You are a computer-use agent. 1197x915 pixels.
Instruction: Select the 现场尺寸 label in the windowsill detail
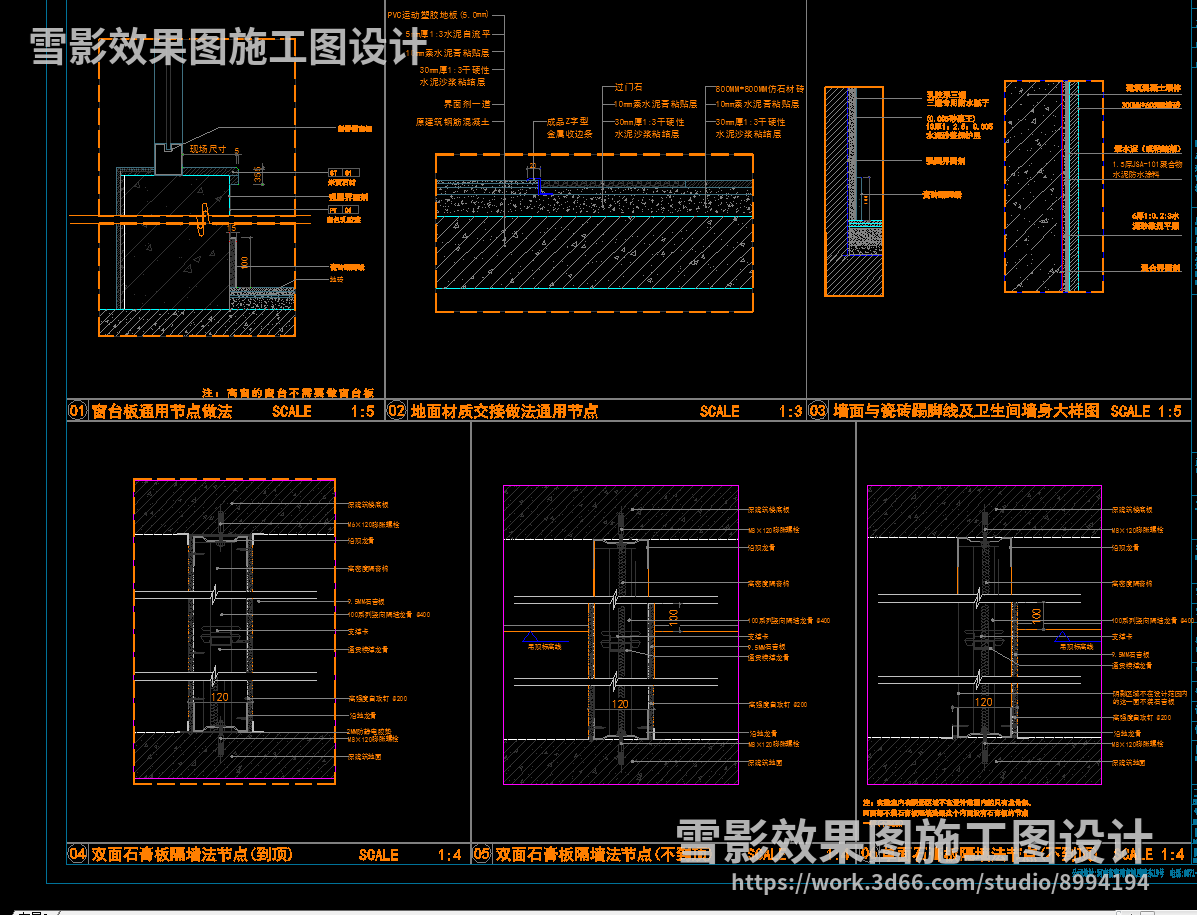point(207,149)
